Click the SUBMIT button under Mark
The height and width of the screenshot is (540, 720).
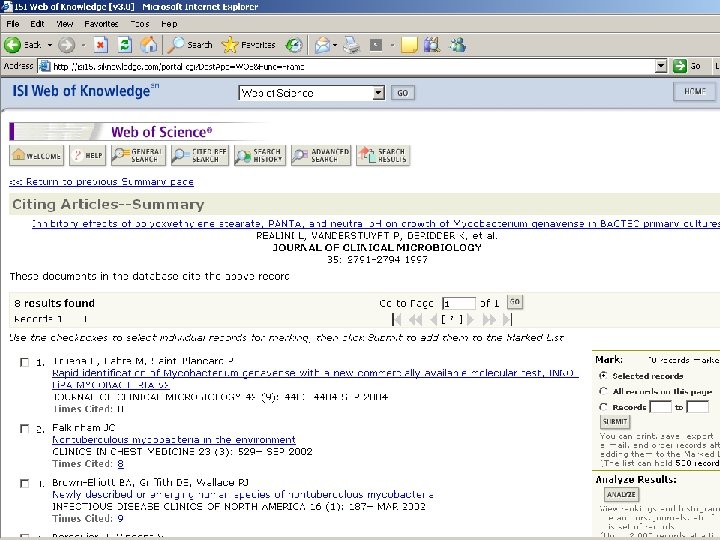(615, 422)
